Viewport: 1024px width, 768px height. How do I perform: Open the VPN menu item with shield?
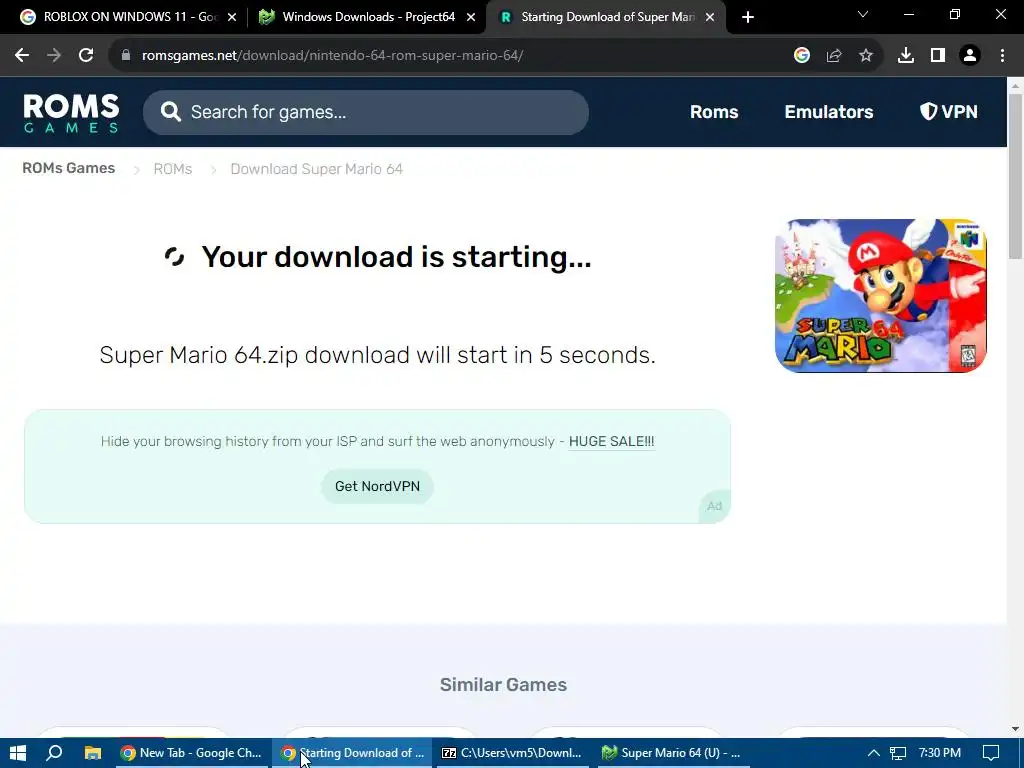point(948,112)
